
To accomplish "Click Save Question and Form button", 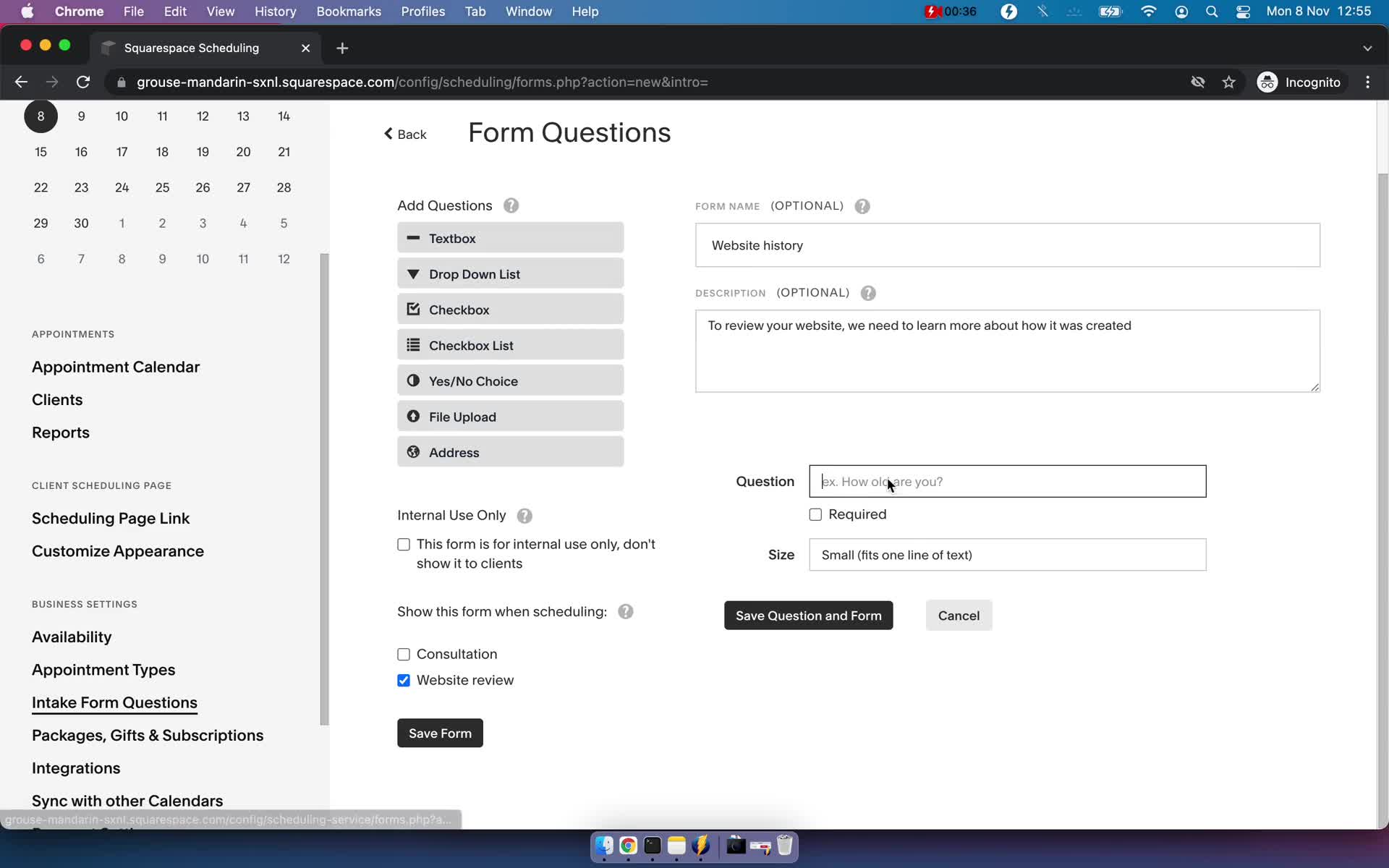I will [808, 616].
